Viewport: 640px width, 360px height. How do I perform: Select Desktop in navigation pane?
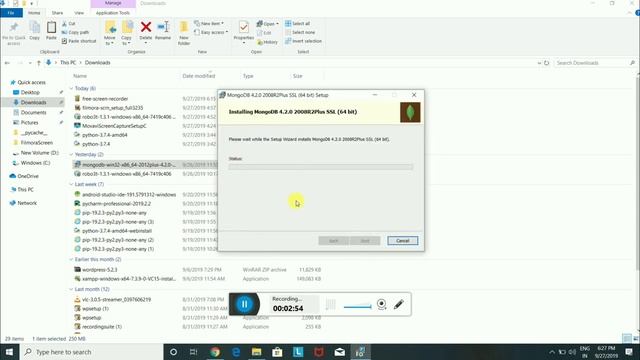coord(30,93)
